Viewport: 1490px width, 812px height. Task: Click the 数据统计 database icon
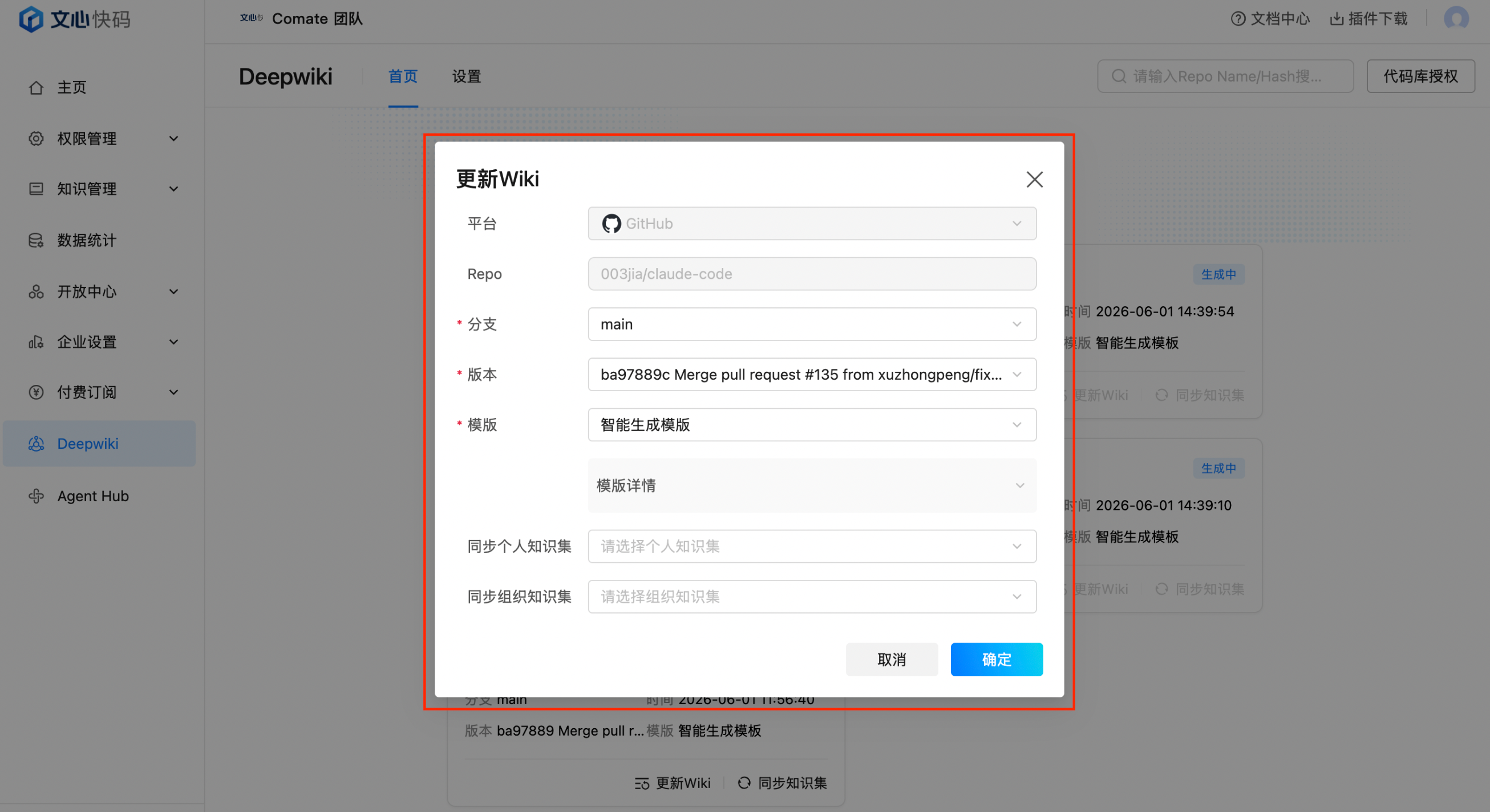(36, 240)
